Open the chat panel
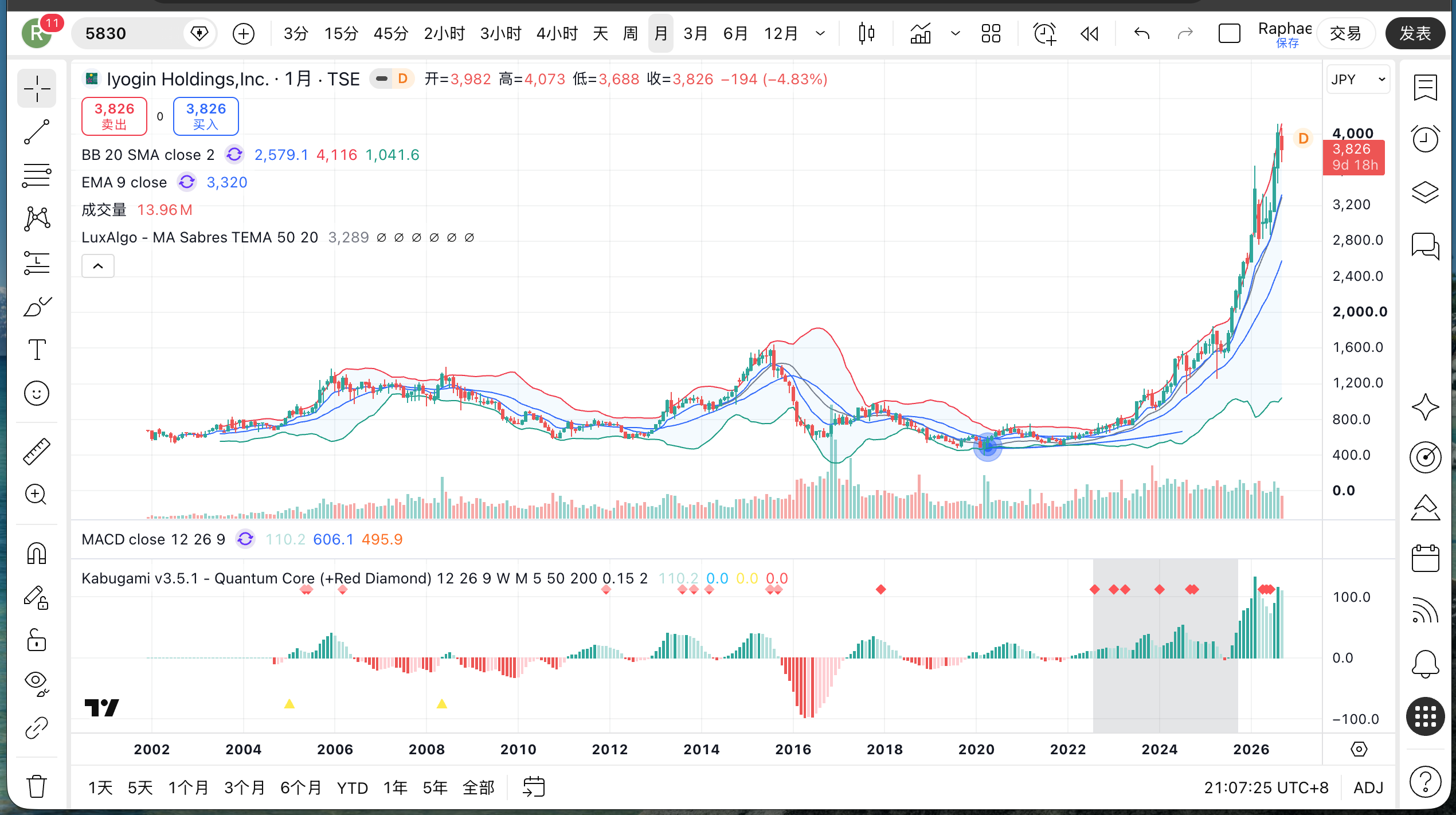This screenshot has width=1456, height=815. pos(1425,246)
